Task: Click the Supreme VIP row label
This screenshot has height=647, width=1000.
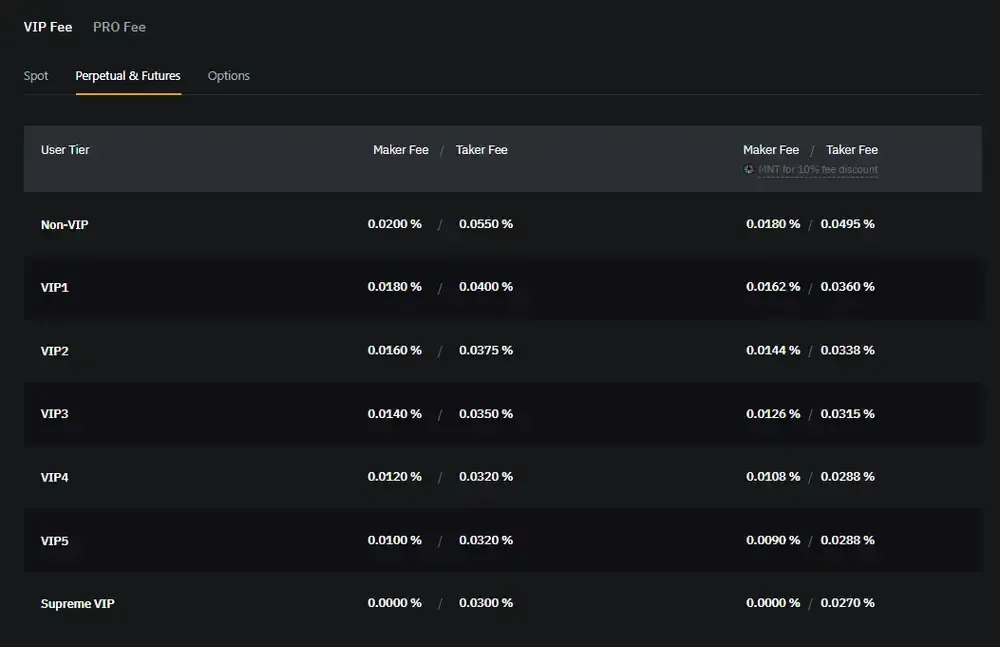Action: coord(78,604)
